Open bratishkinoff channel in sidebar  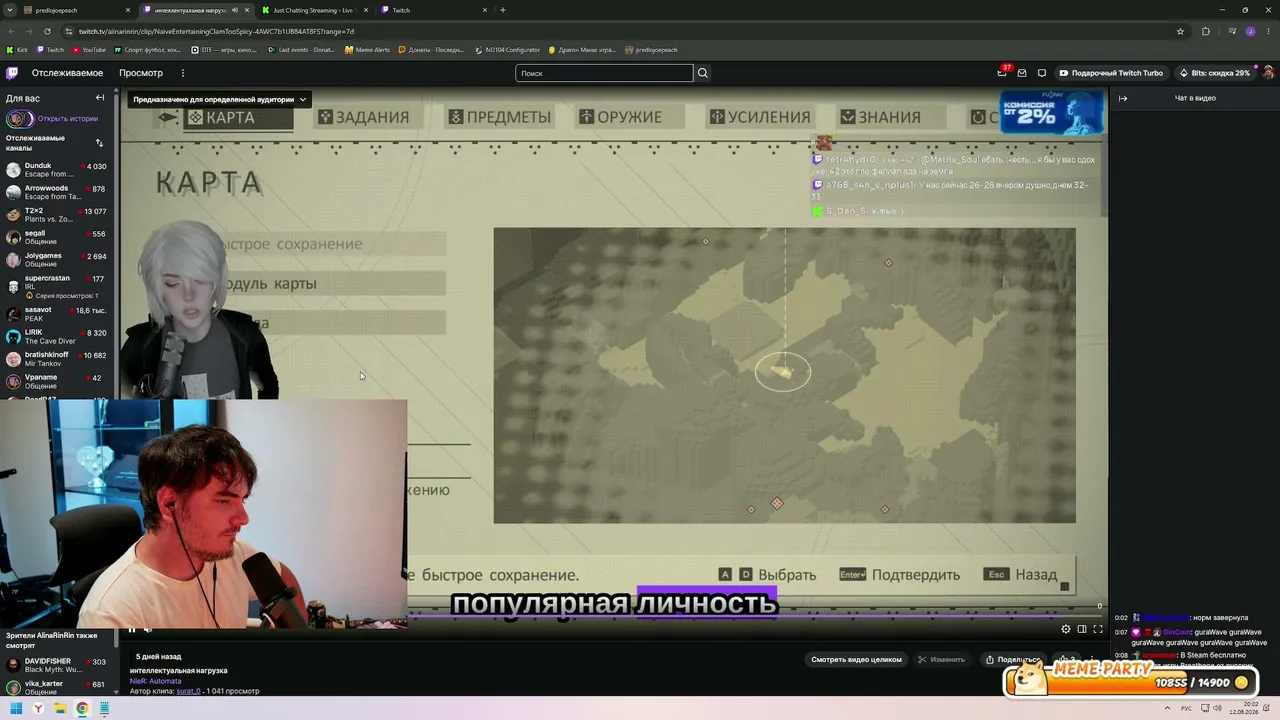tap(56, 359)
